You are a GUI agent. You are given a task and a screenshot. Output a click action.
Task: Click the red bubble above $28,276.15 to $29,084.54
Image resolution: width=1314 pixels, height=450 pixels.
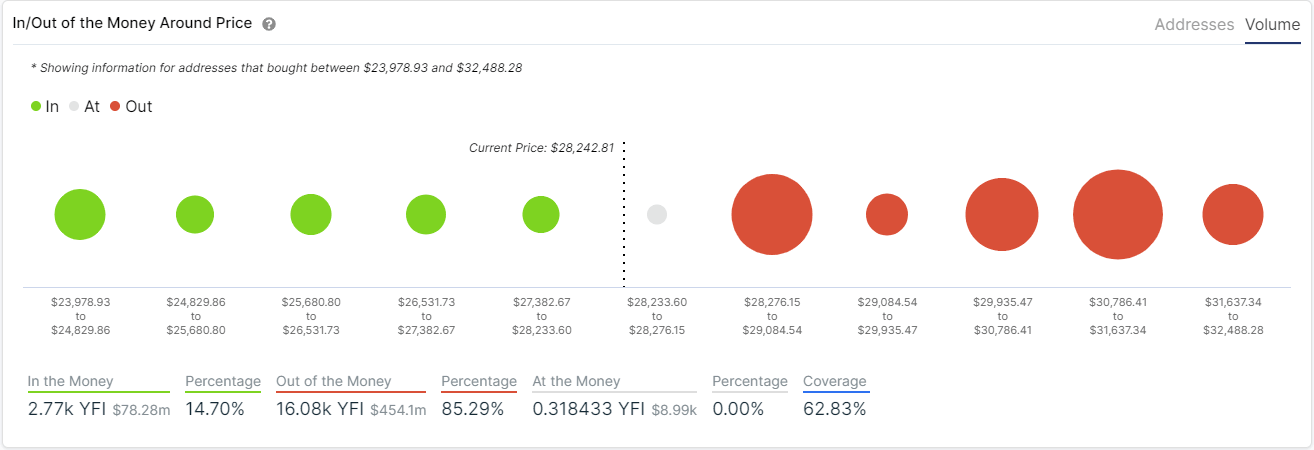(x=772, y=214)
